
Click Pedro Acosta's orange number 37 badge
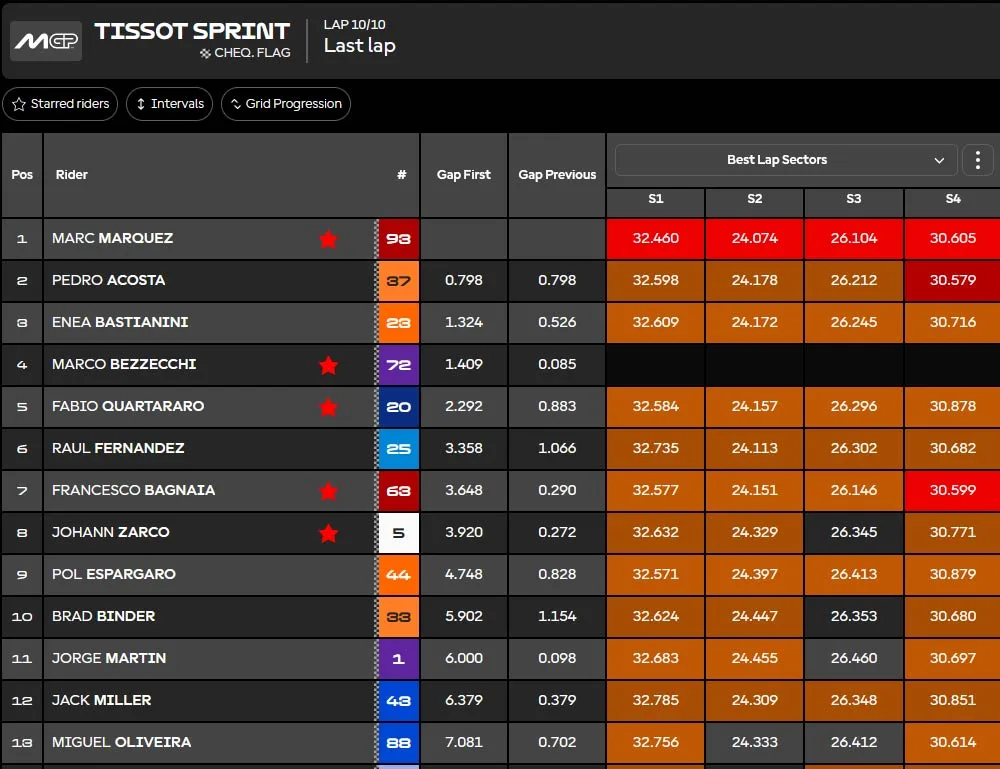click(399, 281)
